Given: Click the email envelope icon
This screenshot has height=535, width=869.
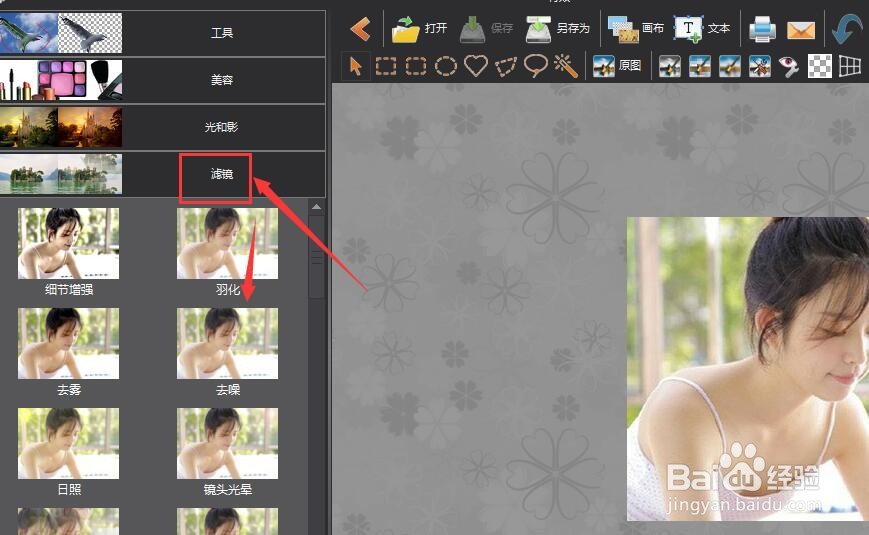Looking at the screenshot, I should [x=801, y=30].
